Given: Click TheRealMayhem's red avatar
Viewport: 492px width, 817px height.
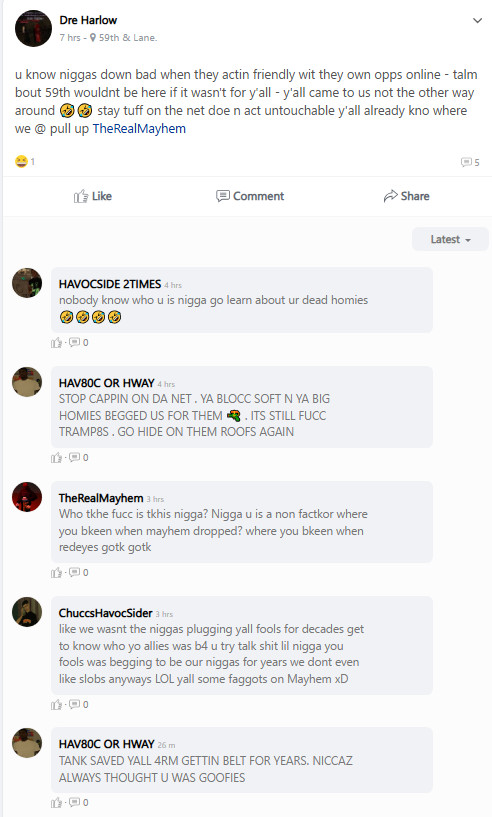Looking at the screenshot, I should [27, 497].
